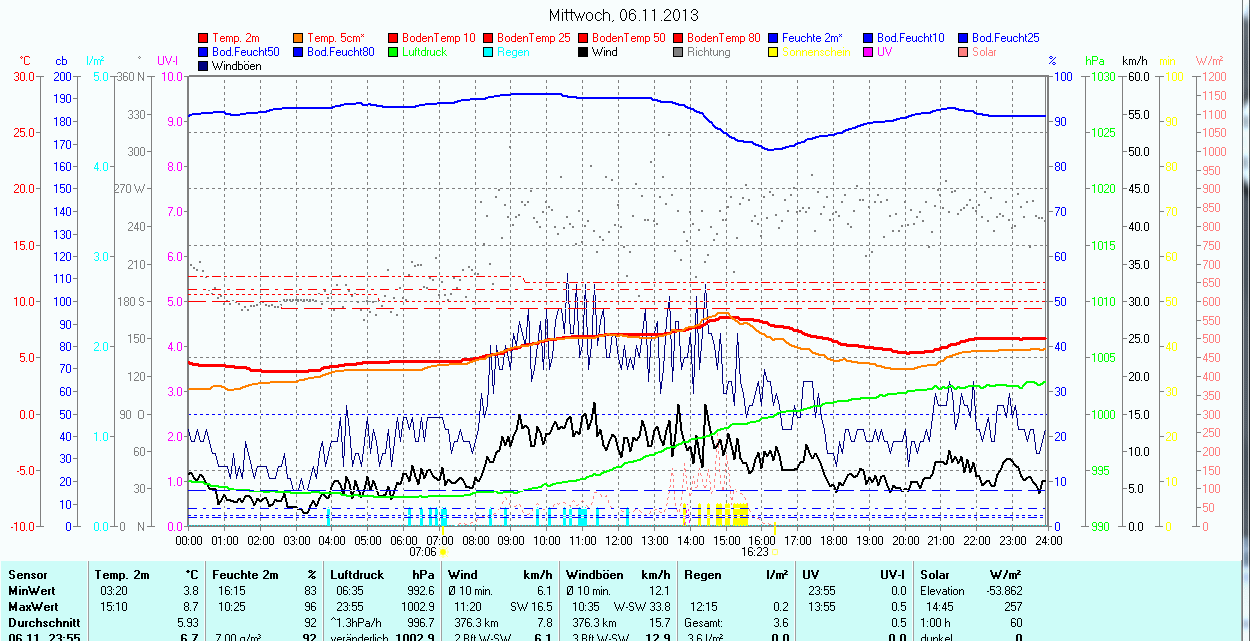Click the cyan Regen legend marker

[x=489, y=52]
